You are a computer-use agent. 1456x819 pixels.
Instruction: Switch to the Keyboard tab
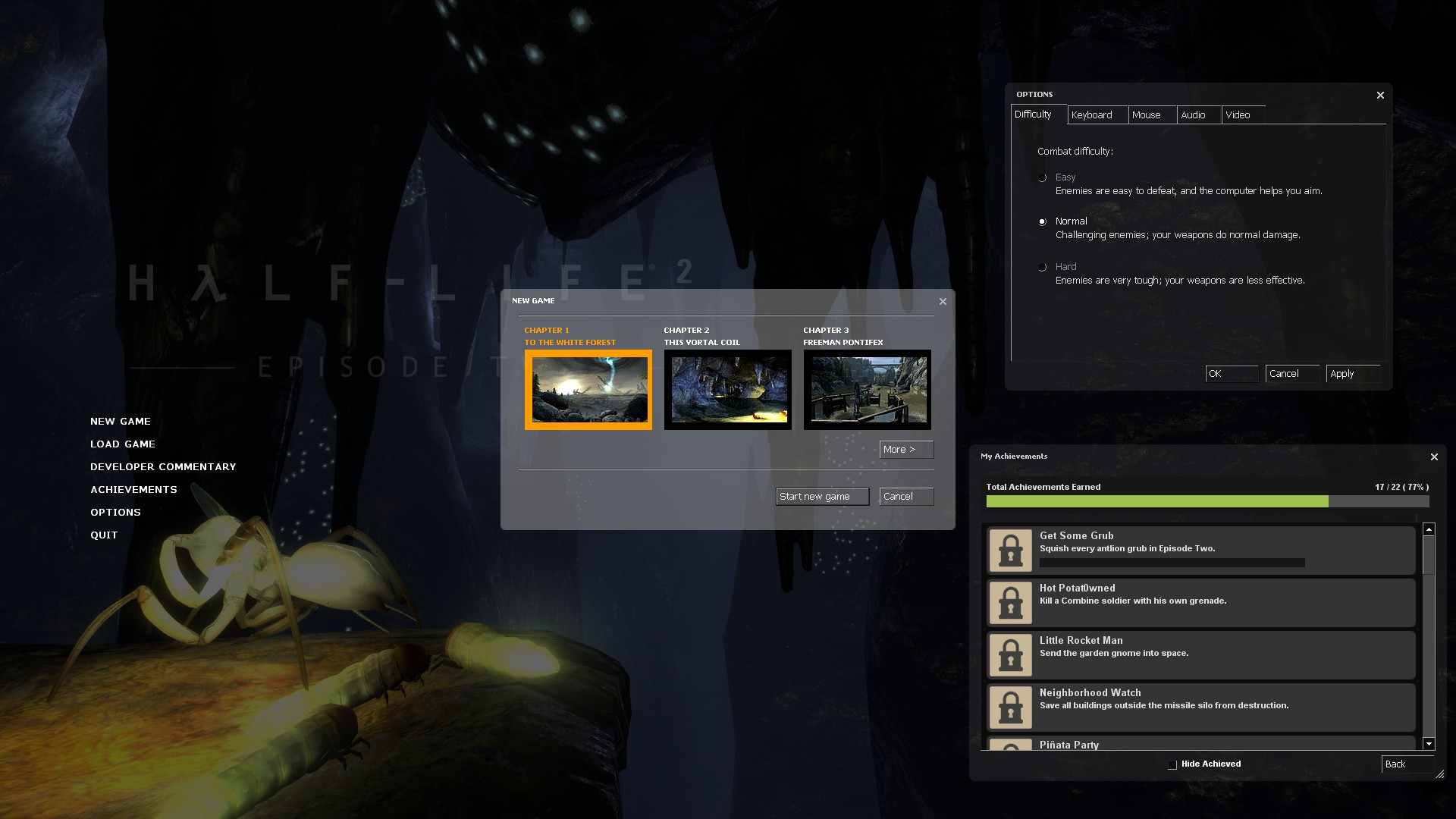(x=1098, y=115)
